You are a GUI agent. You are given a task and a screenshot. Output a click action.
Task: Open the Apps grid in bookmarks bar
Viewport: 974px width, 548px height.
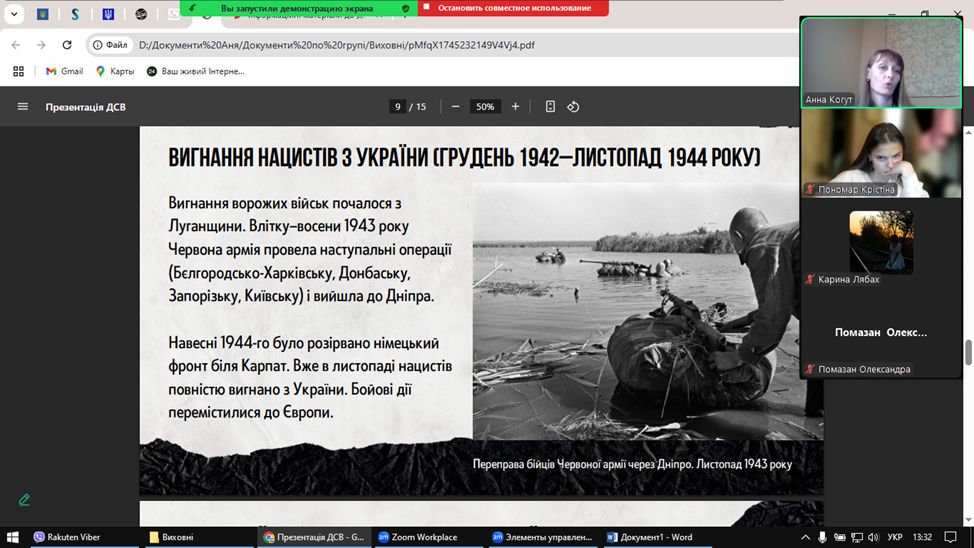tap(18, 71)
